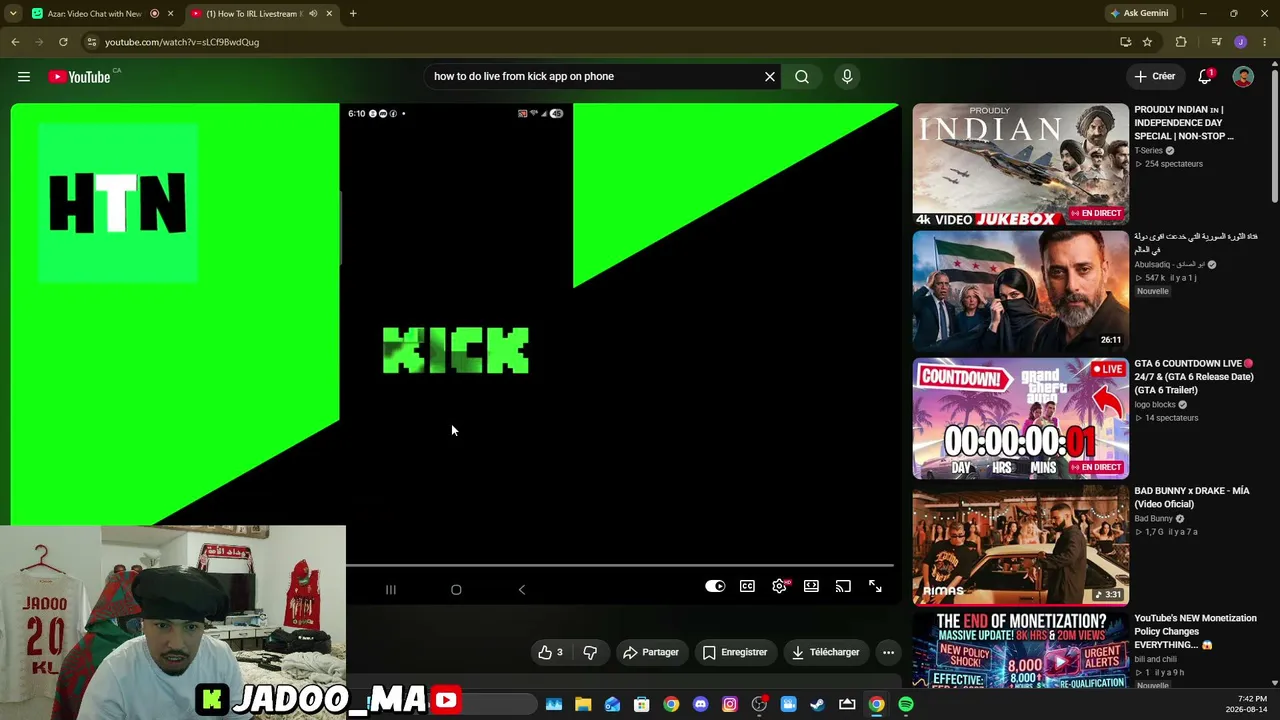This screenshot has width=1280, height=720.
Task: Cast the video to another screen
Action: tap(843, 587)
